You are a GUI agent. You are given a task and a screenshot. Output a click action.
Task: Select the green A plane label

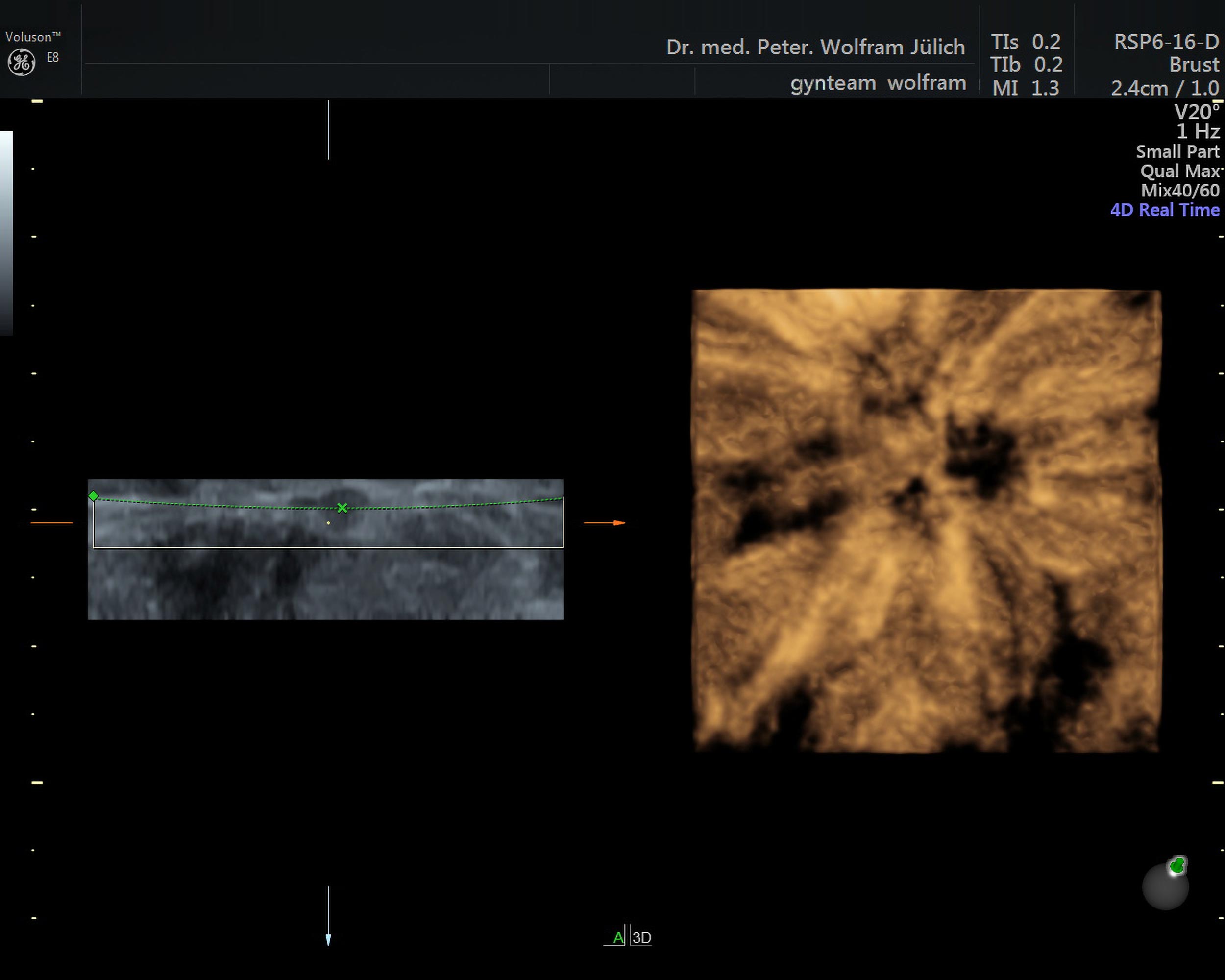point(618,937)
